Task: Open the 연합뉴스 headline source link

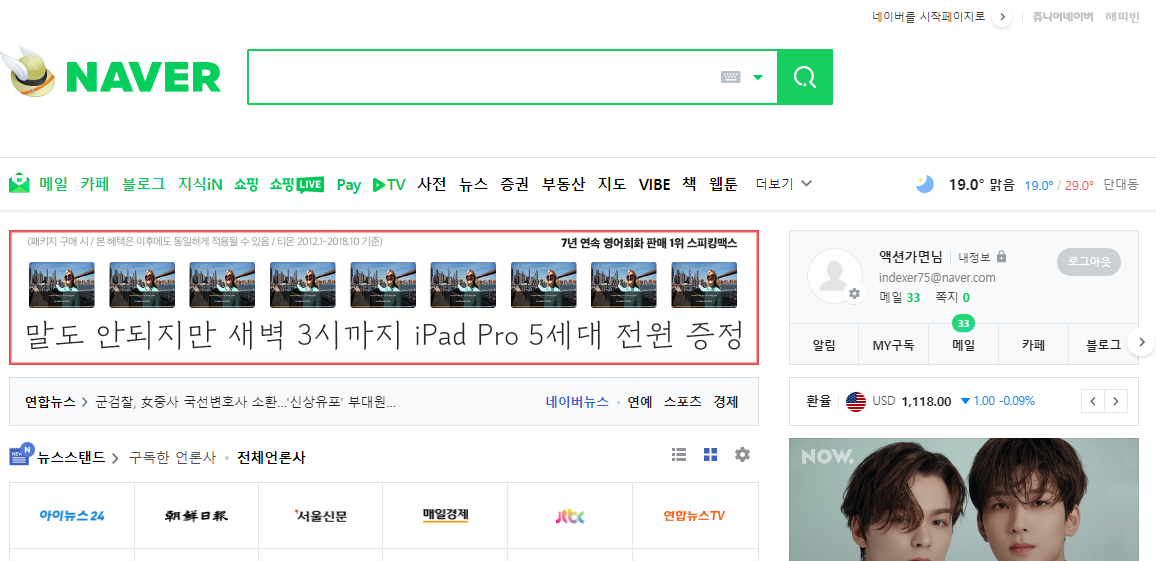Action: 50,403
